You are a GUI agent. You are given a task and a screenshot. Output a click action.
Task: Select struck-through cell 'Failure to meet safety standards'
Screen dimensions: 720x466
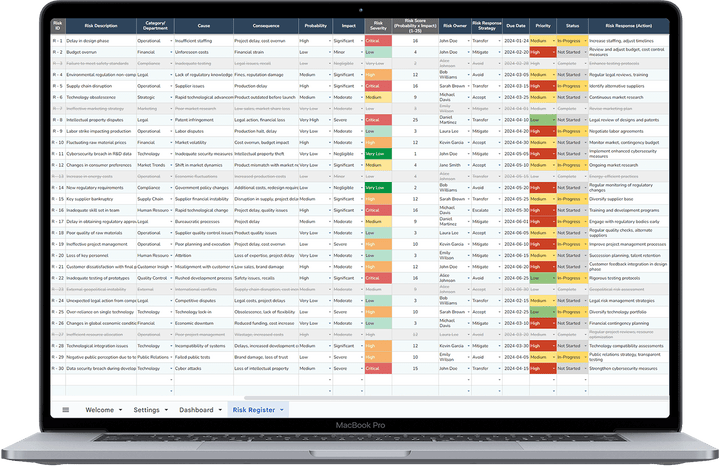coord(101,63)
